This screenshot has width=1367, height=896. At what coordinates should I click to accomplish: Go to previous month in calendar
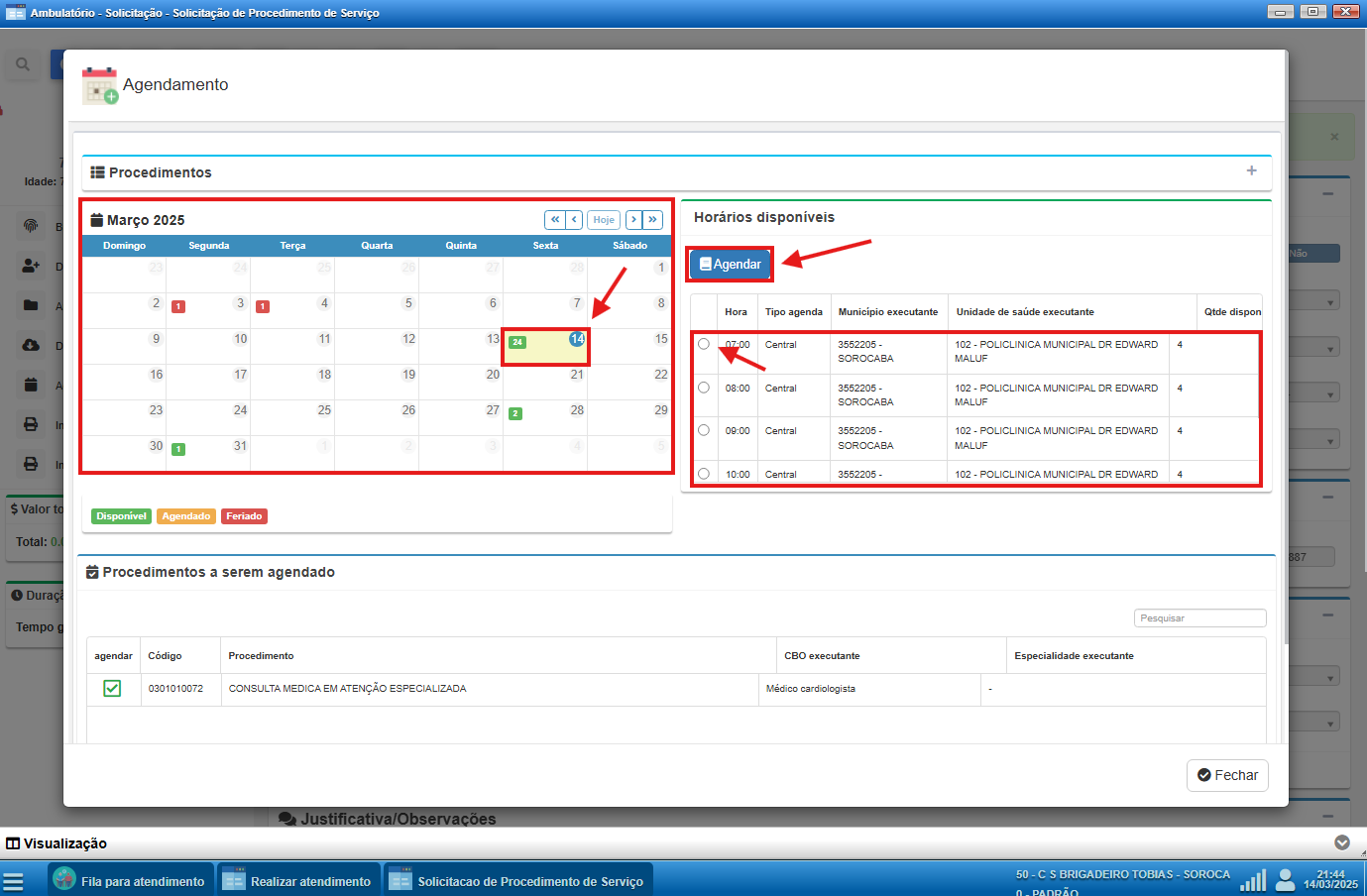coord(574,220)
